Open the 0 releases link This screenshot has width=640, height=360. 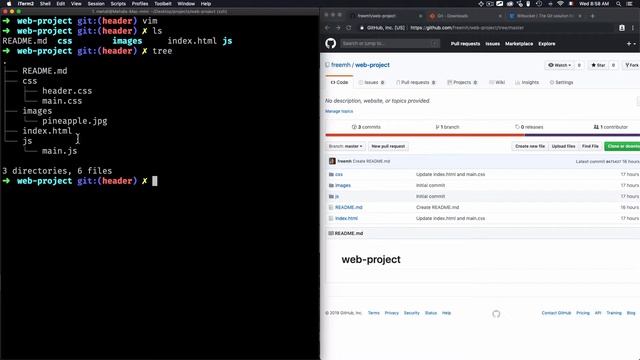coord(529,127)
